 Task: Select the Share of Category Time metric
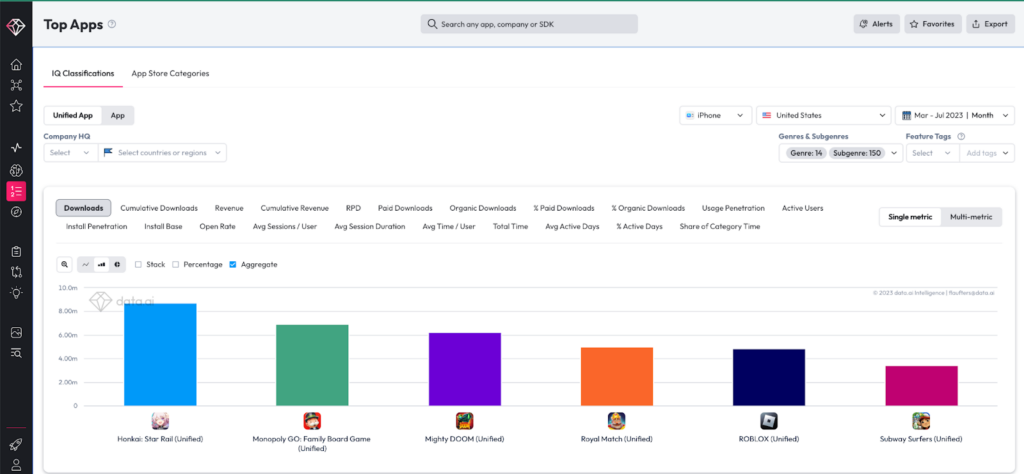[720, 227]
